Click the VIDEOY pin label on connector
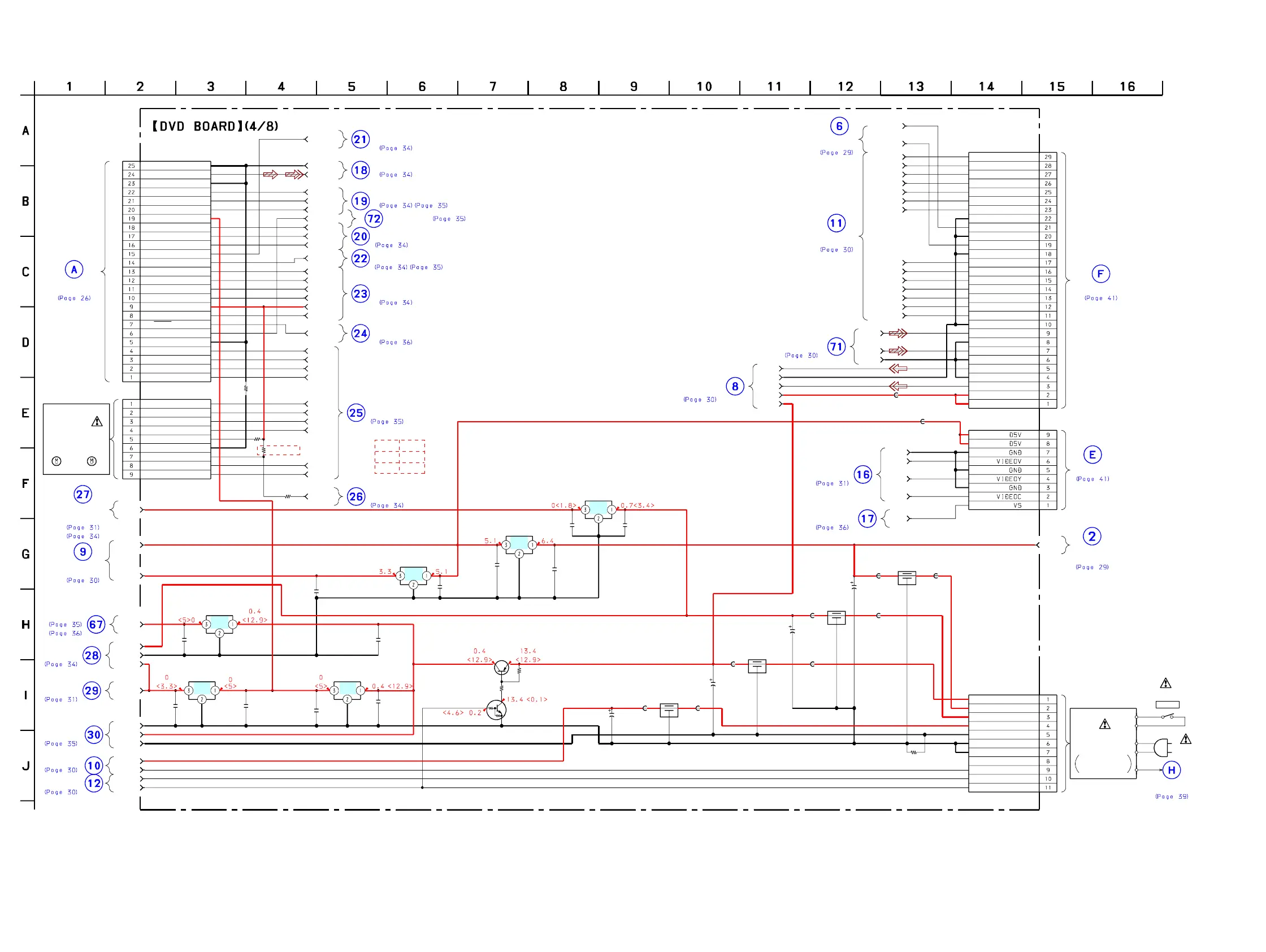Viewport: 1266px width, 952px height. [x=1008, y=479]
